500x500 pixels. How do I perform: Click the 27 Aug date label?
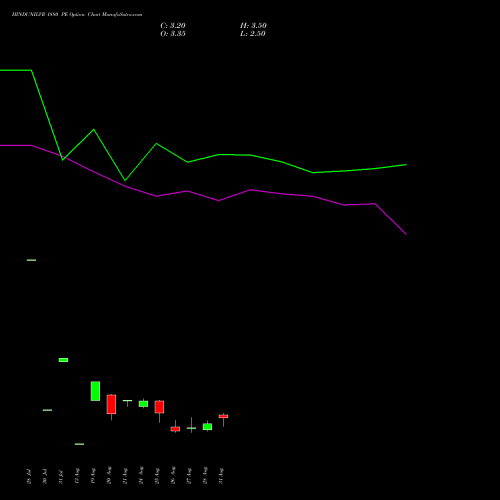(189, 476)
